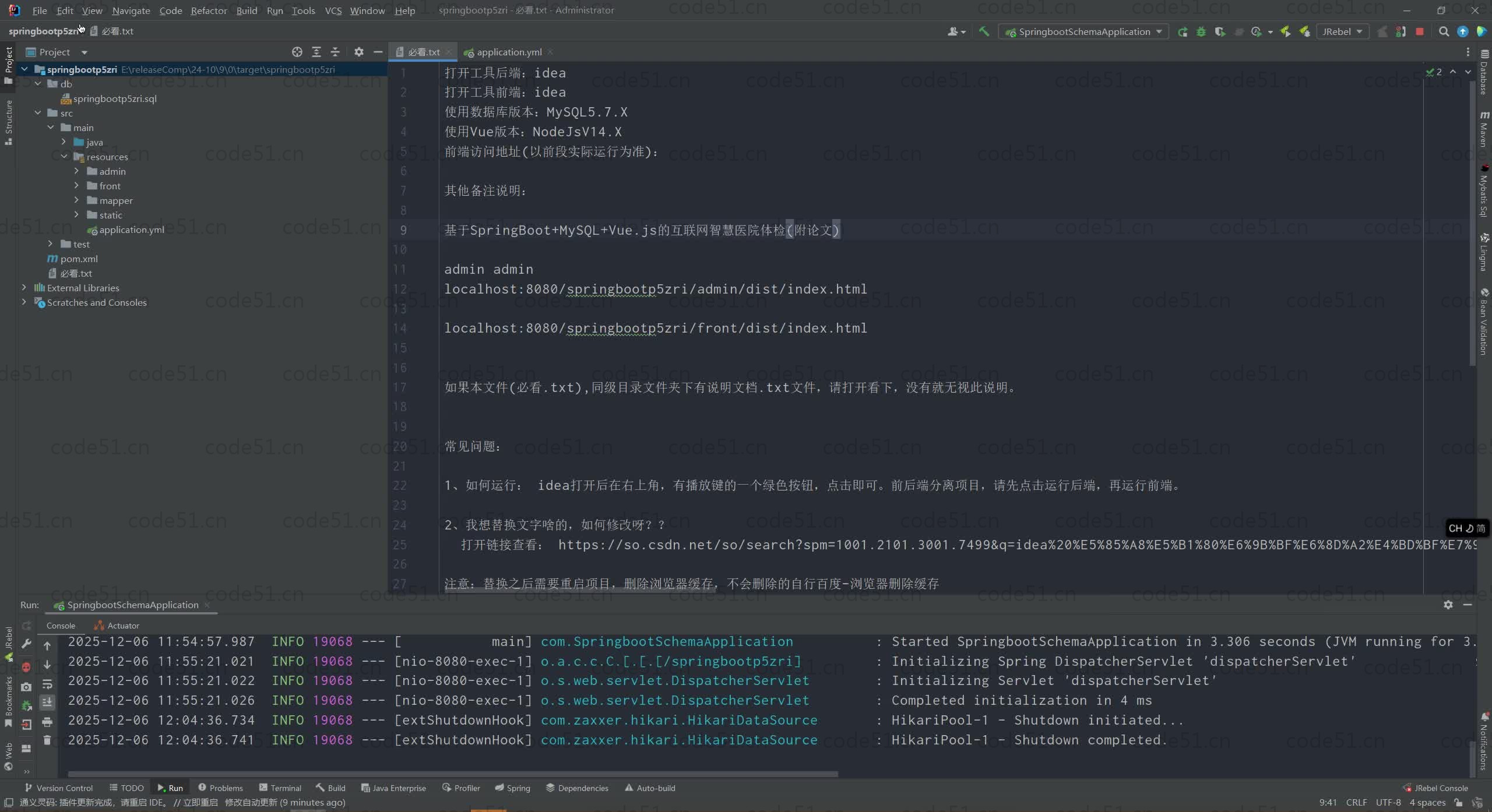
Task: Click the green Build project hammer icon
Action: pyautogui.click(x=984, y=31)
